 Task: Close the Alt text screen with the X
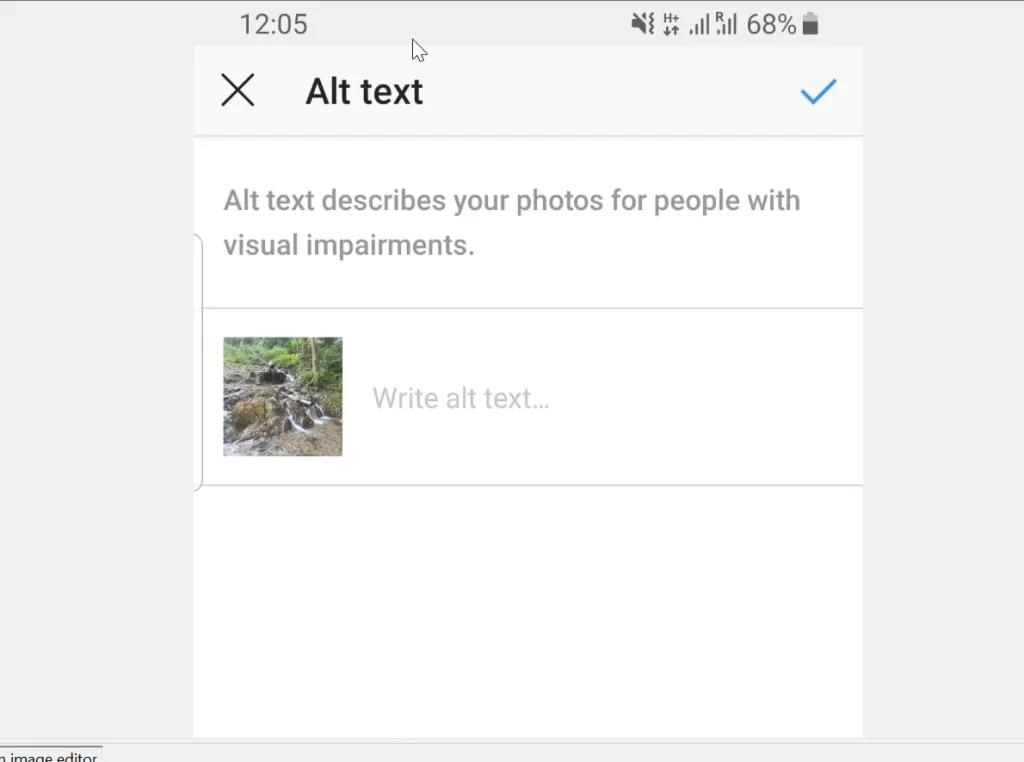[x=238, y=90]
